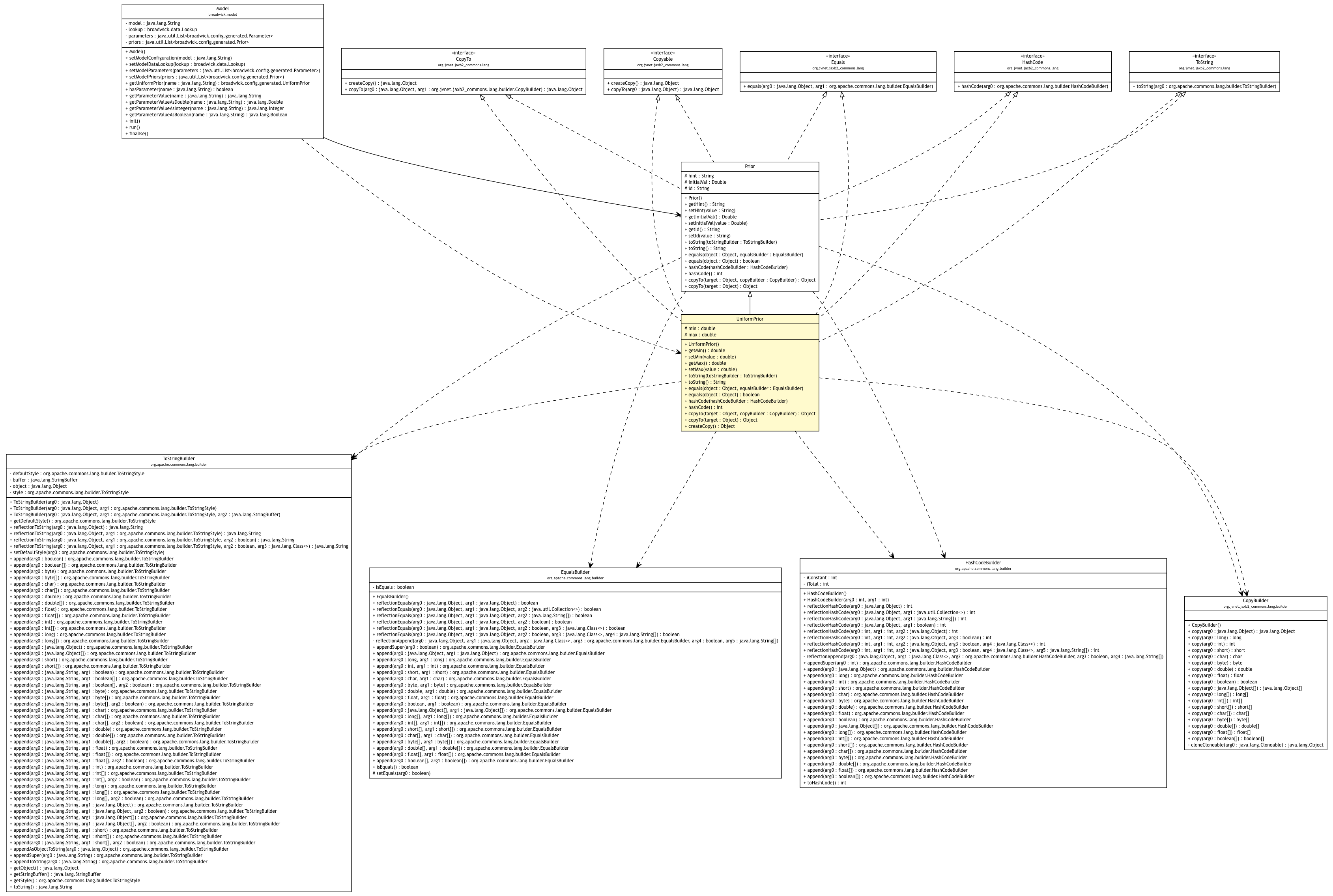Select '+ toString(arg0...' in ToString interface

click(x=1204, y=87)
